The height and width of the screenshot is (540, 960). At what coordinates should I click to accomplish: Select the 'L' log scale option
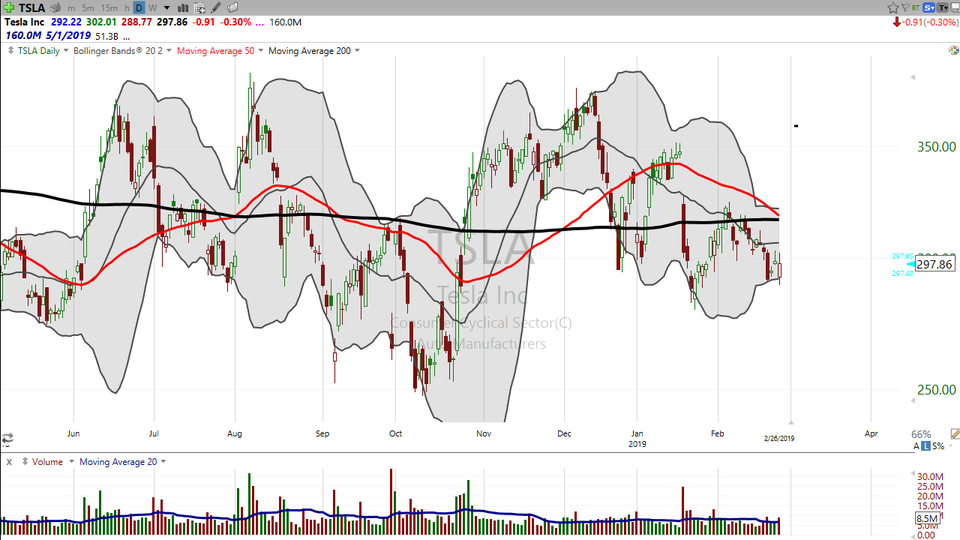coord(926,446)
